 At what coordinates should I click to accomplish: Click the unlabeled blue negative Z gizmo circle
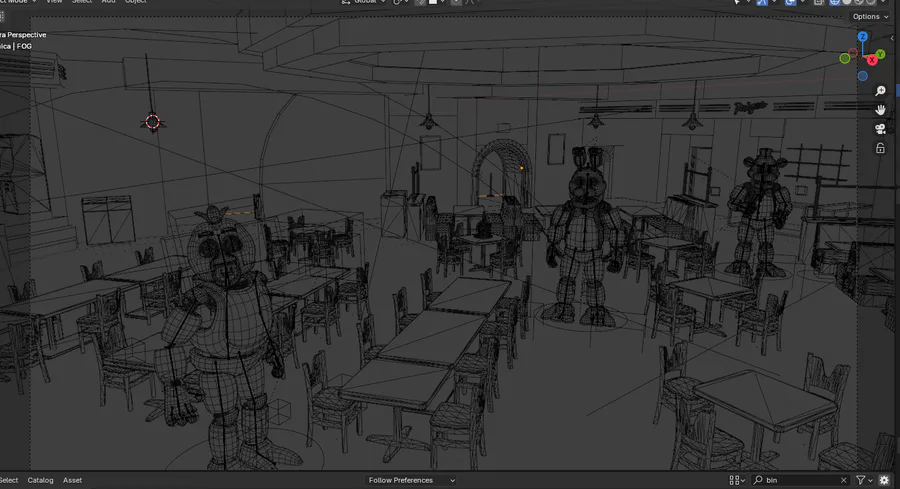pyautogui.click(x=862, y=76)
